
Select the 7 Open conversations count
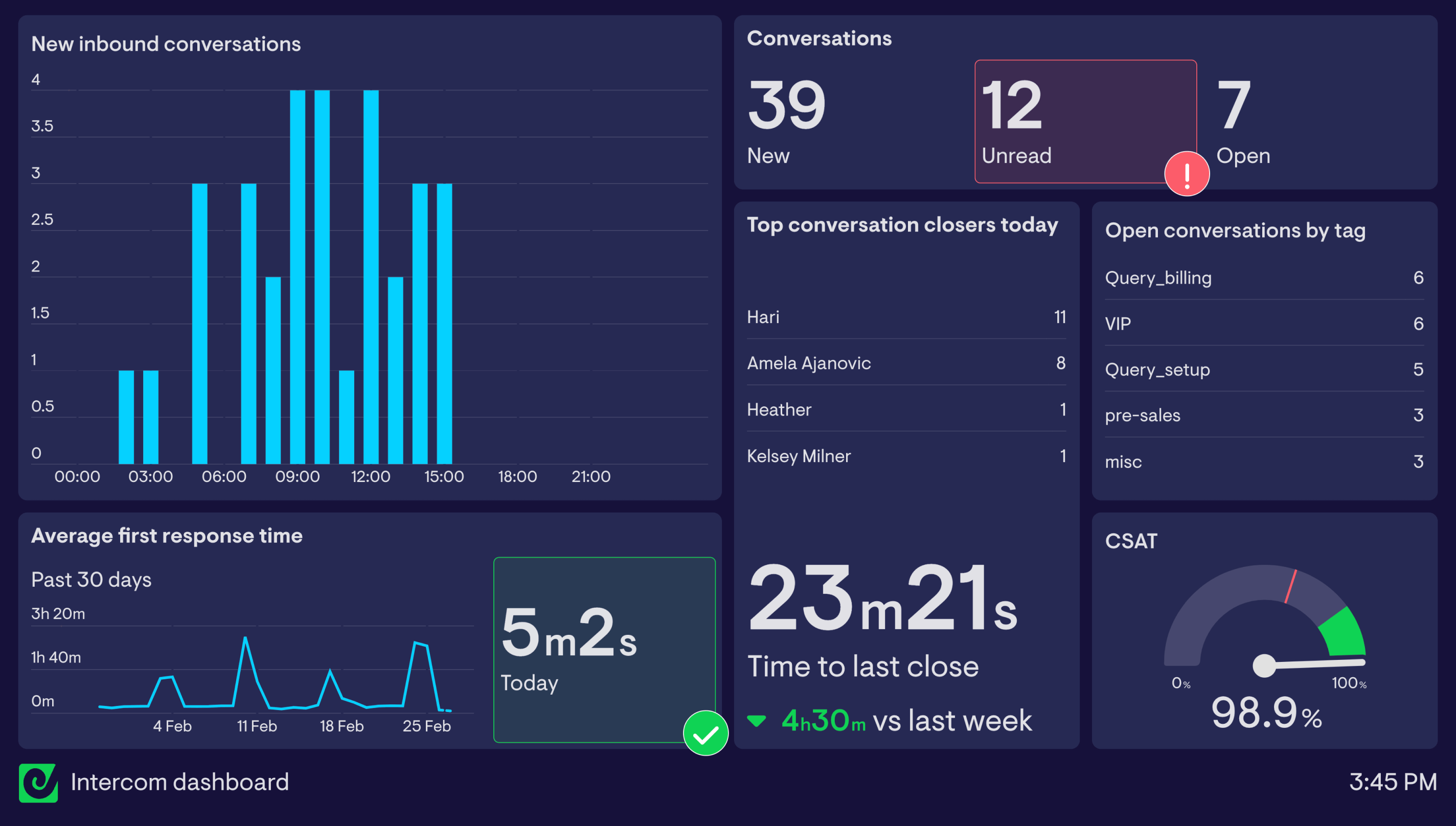[1234, 104]
